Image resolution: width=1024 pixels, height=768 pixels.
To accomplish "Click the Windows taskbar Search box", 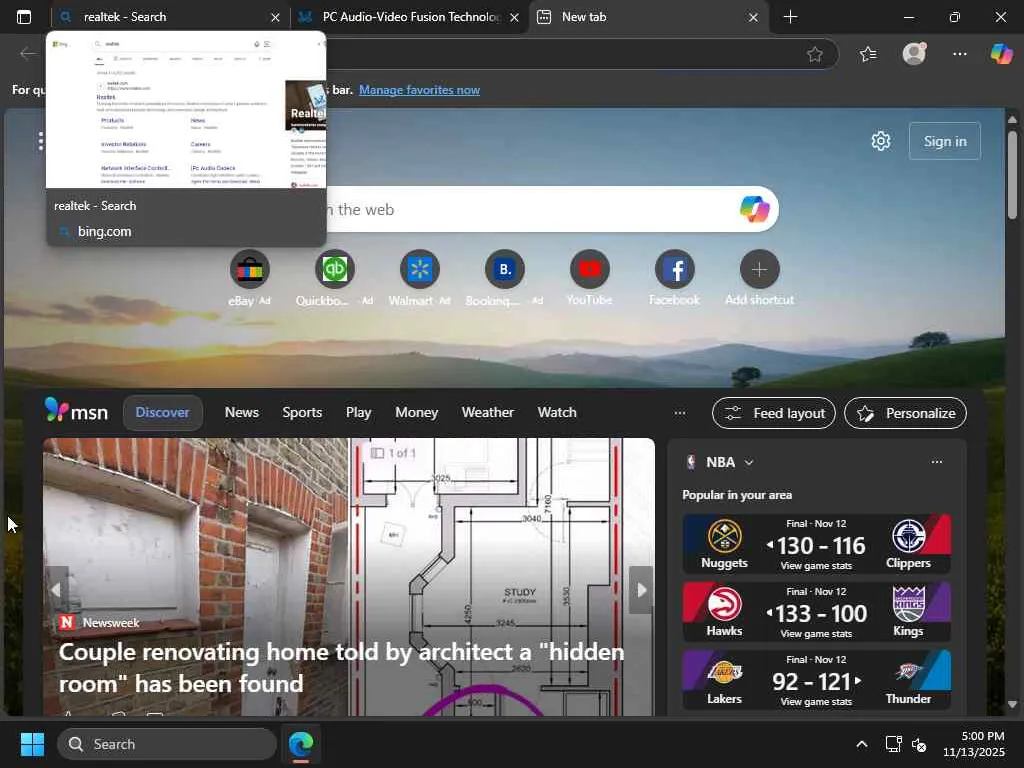I will [167, 744].
